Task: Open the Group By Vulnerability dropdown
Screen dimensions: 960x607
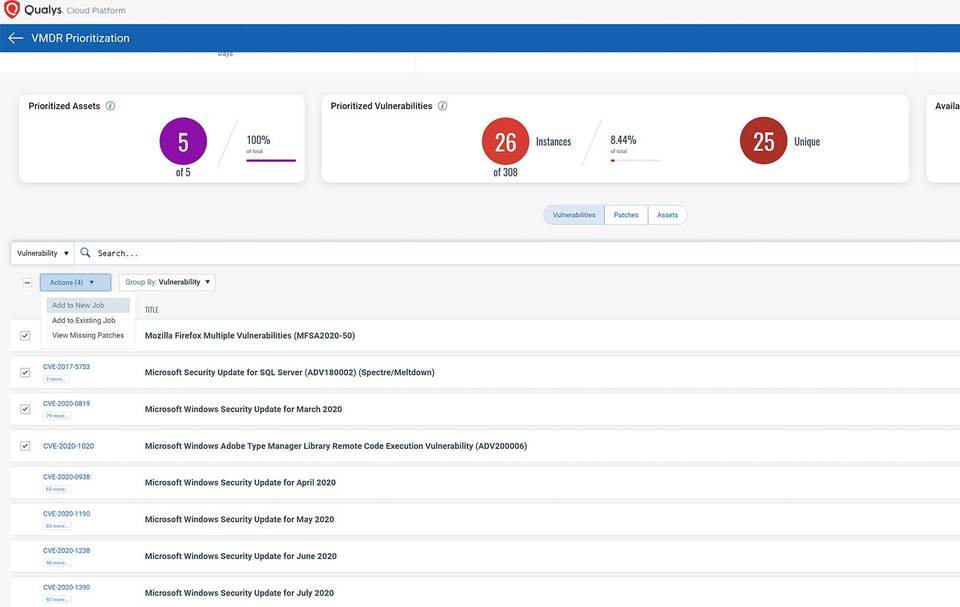Action: [166, 281]
